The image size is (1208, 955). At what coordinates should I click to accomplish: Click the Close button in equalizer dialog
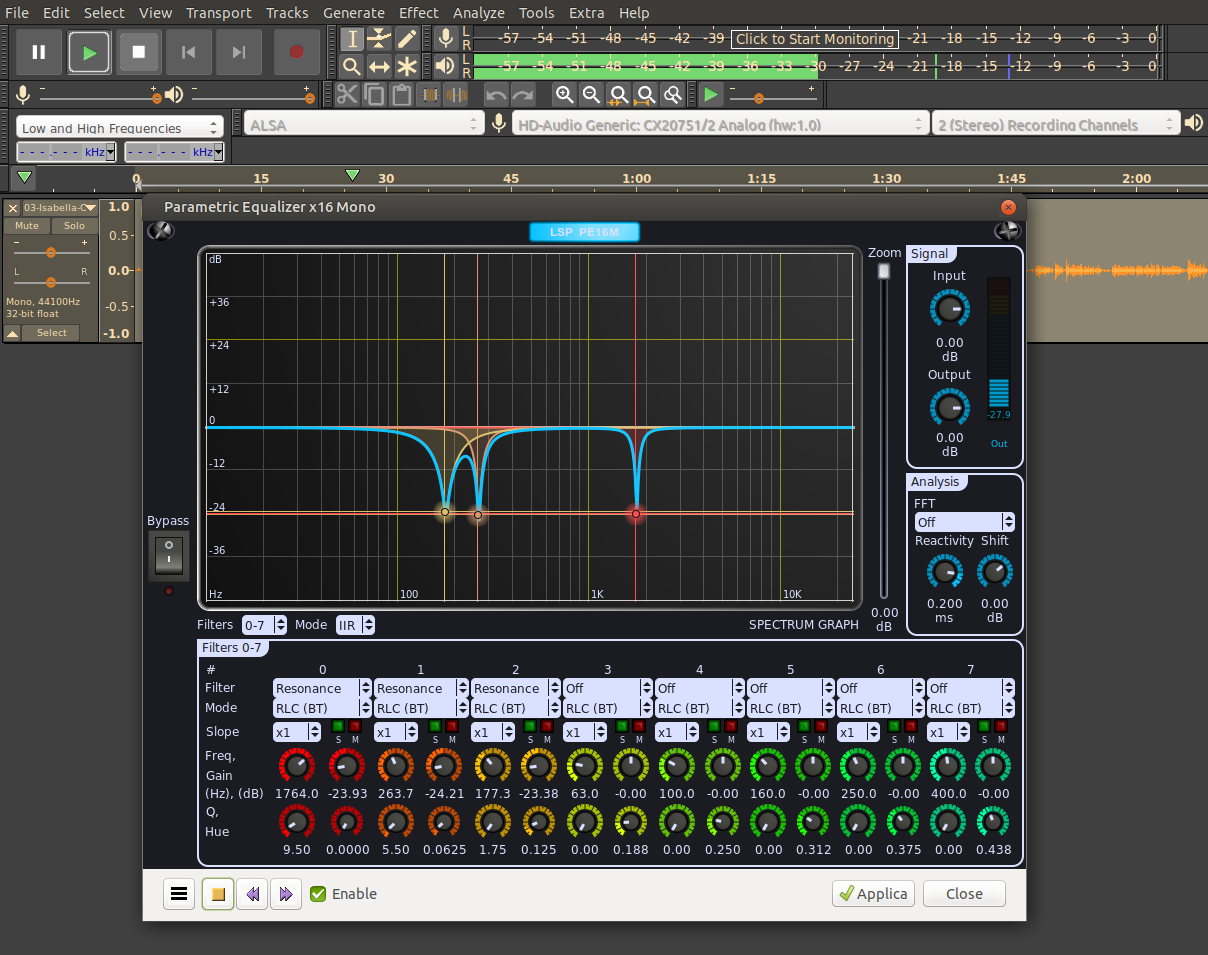coord(964,894)
